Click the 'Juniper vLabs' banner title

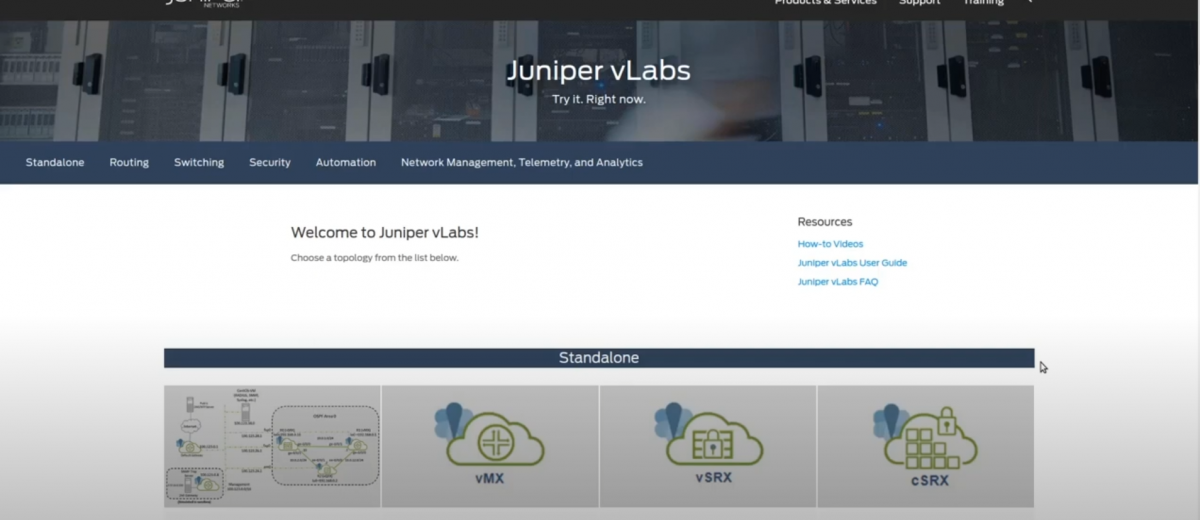pos(598,72)
